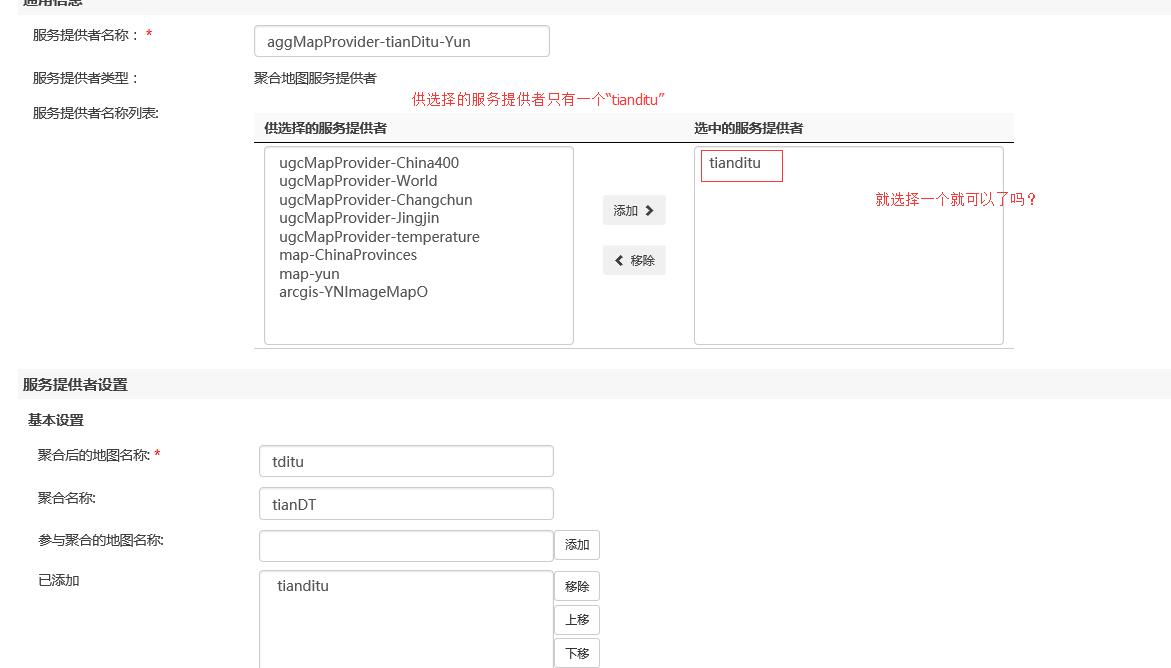Select map-yun provider entry
1171x668 pixels.
click(x=309, y=273)
